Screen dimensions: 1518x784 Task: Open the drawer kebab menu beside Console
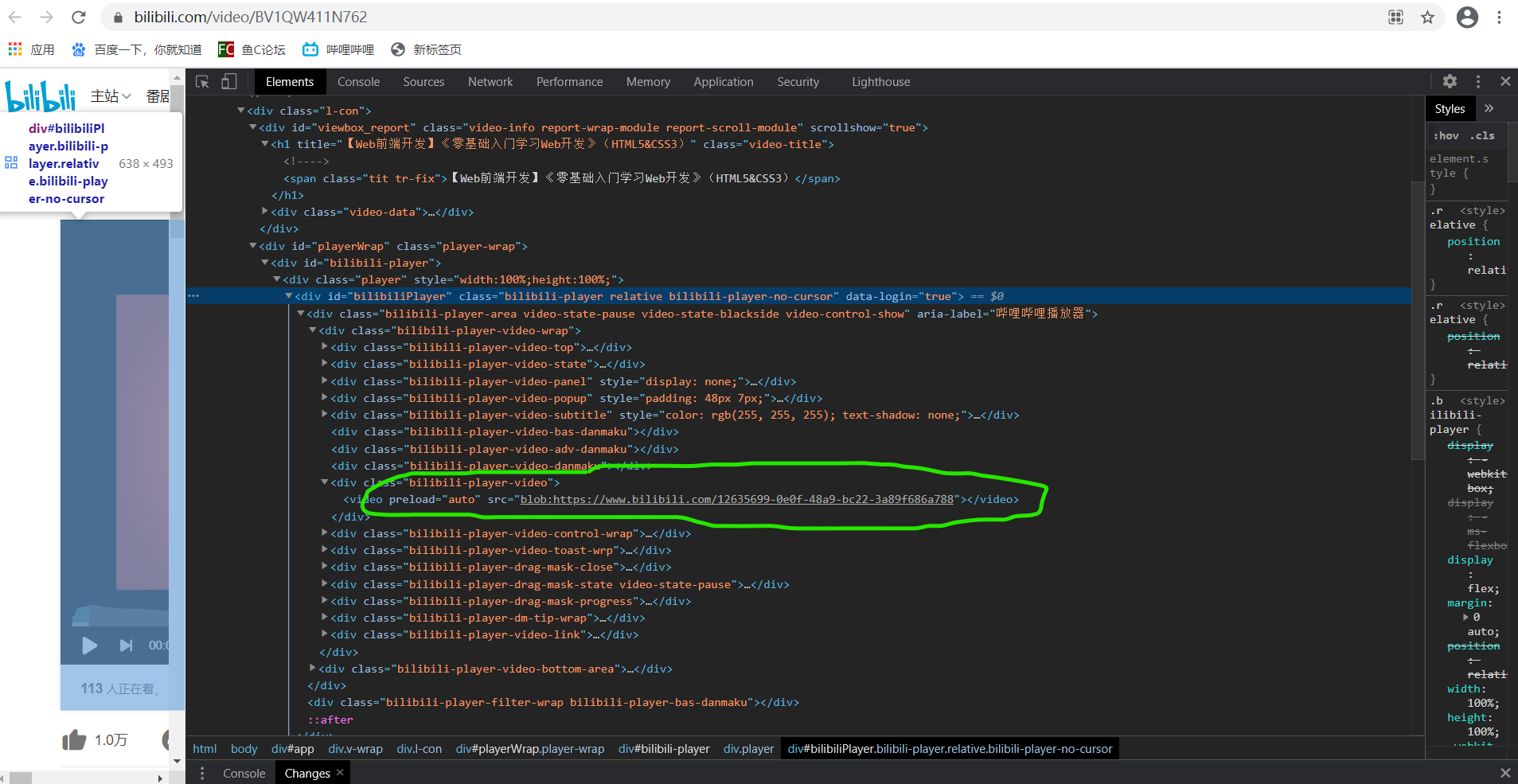202,773
